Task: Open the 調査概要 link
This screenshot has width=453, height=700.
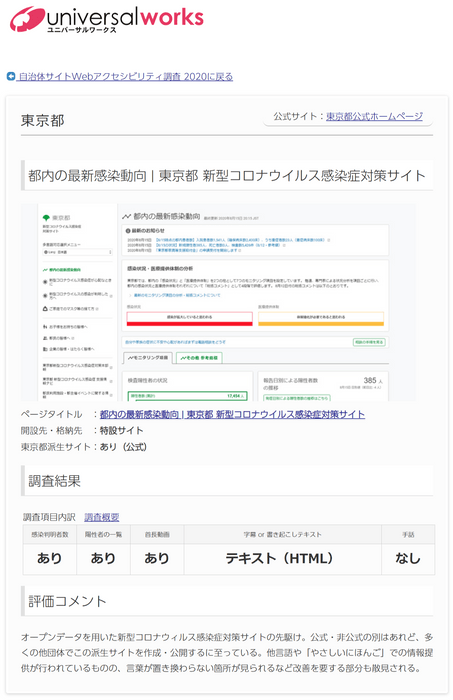Action: click(102, 517)
